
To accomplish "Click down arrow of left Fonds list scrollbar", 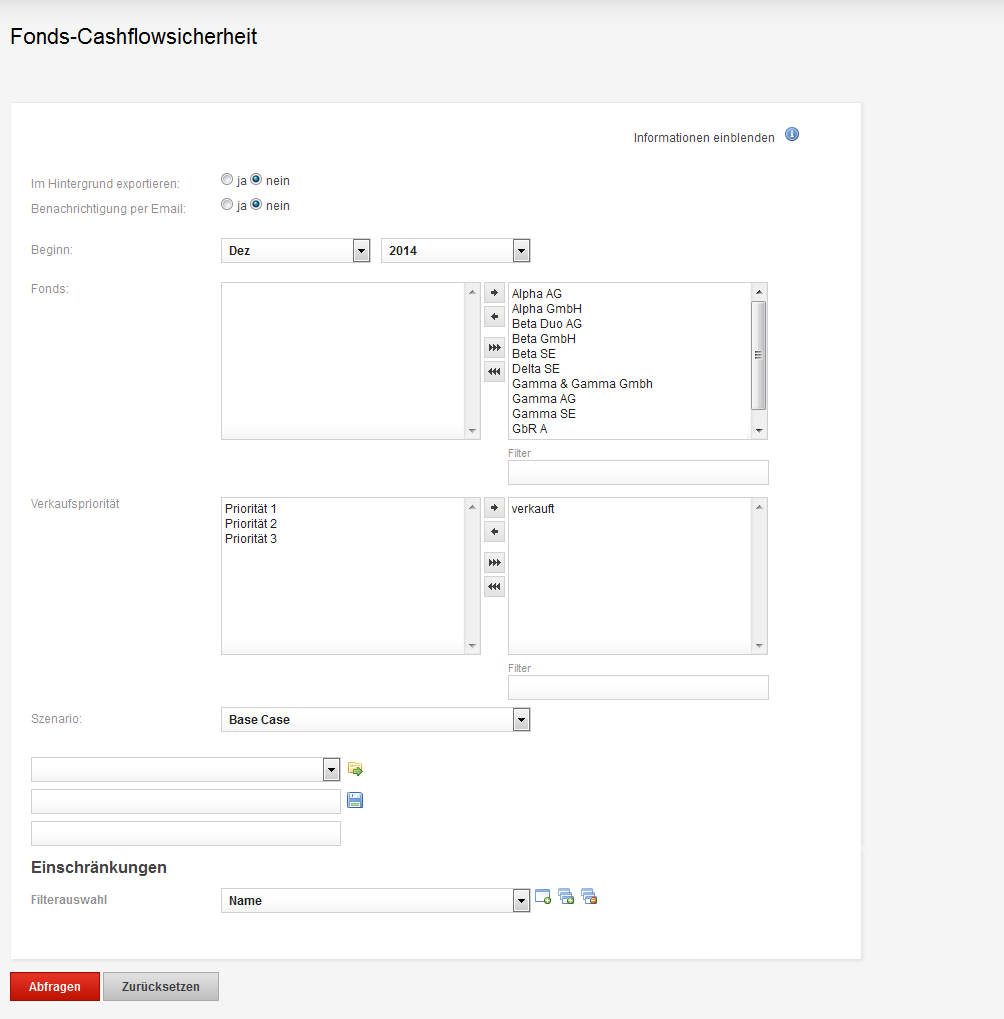I will click(x=472, y=431).
